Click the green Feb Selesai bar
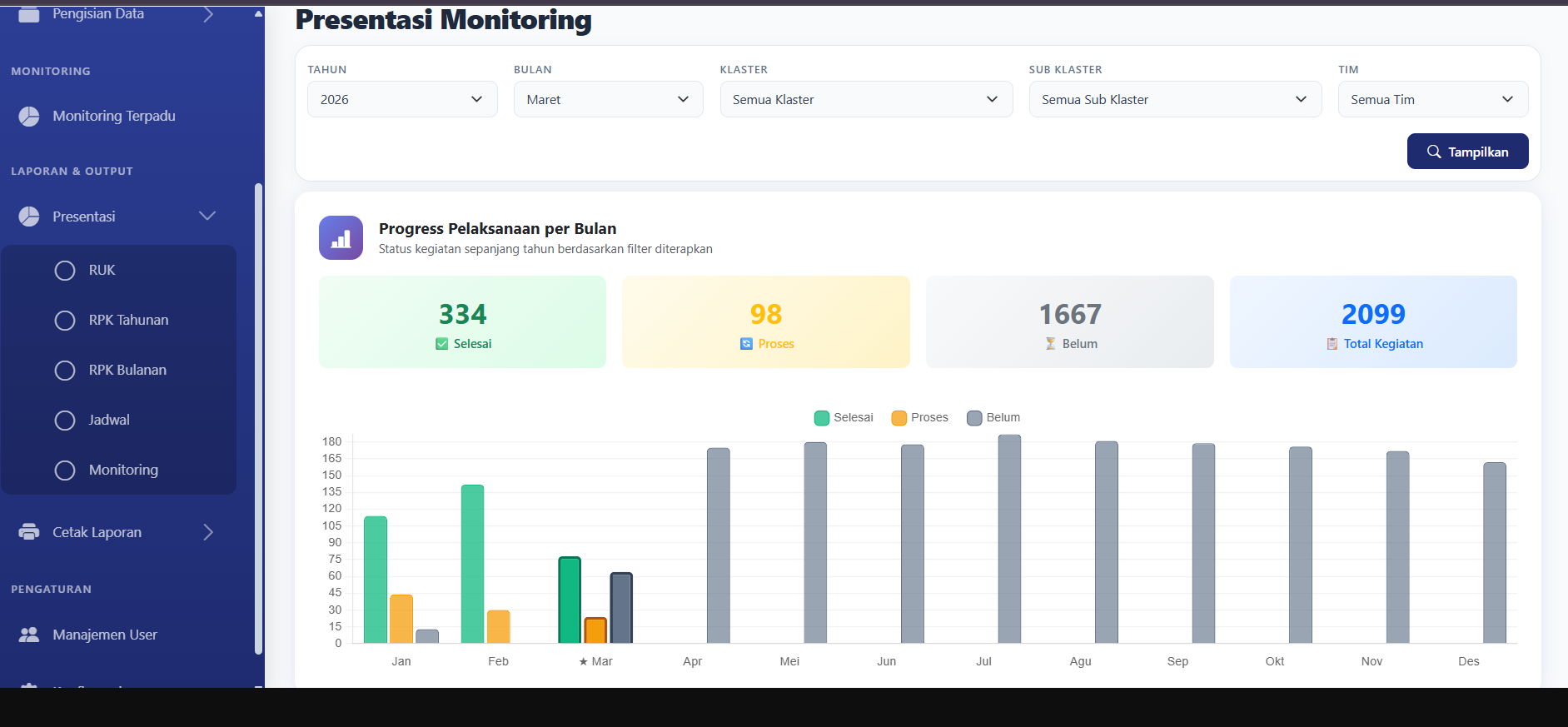 [472, 564]
